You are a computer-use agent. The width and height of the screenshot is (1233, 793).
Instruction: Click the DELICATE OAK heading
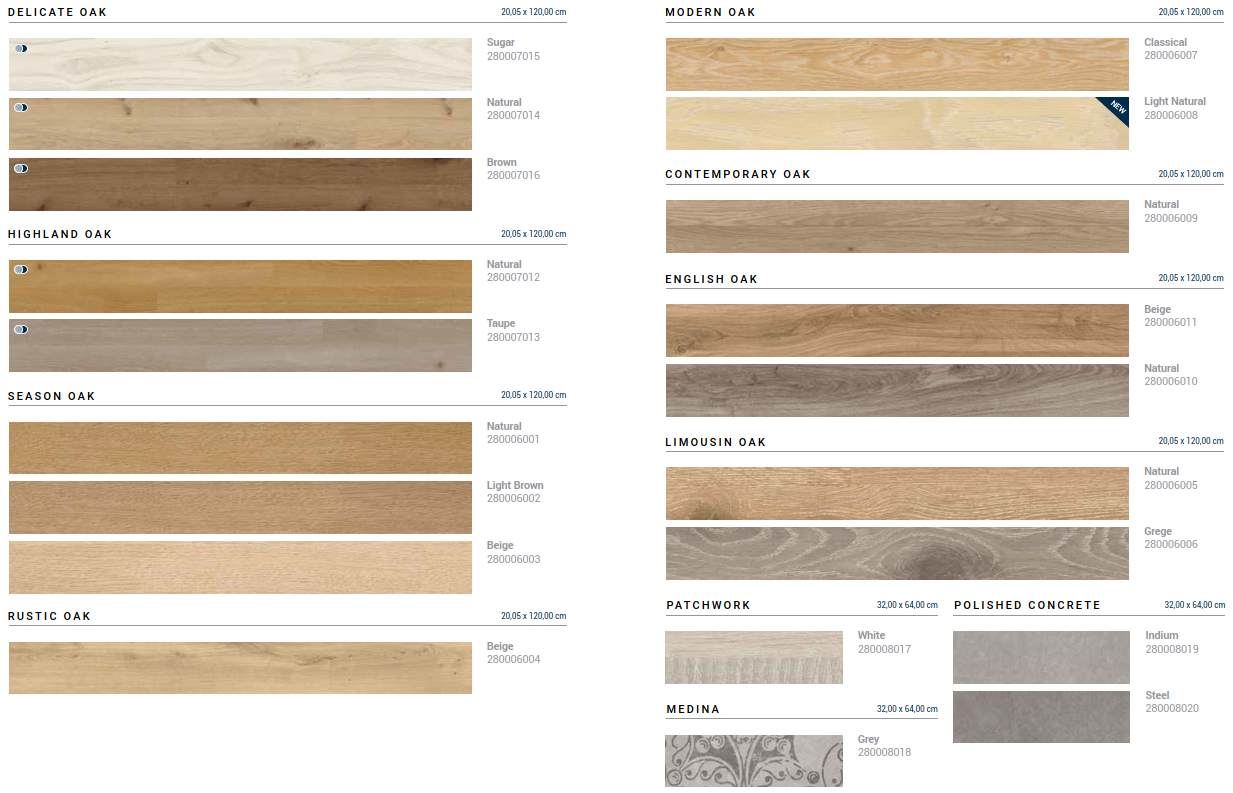tap(57, 12)
